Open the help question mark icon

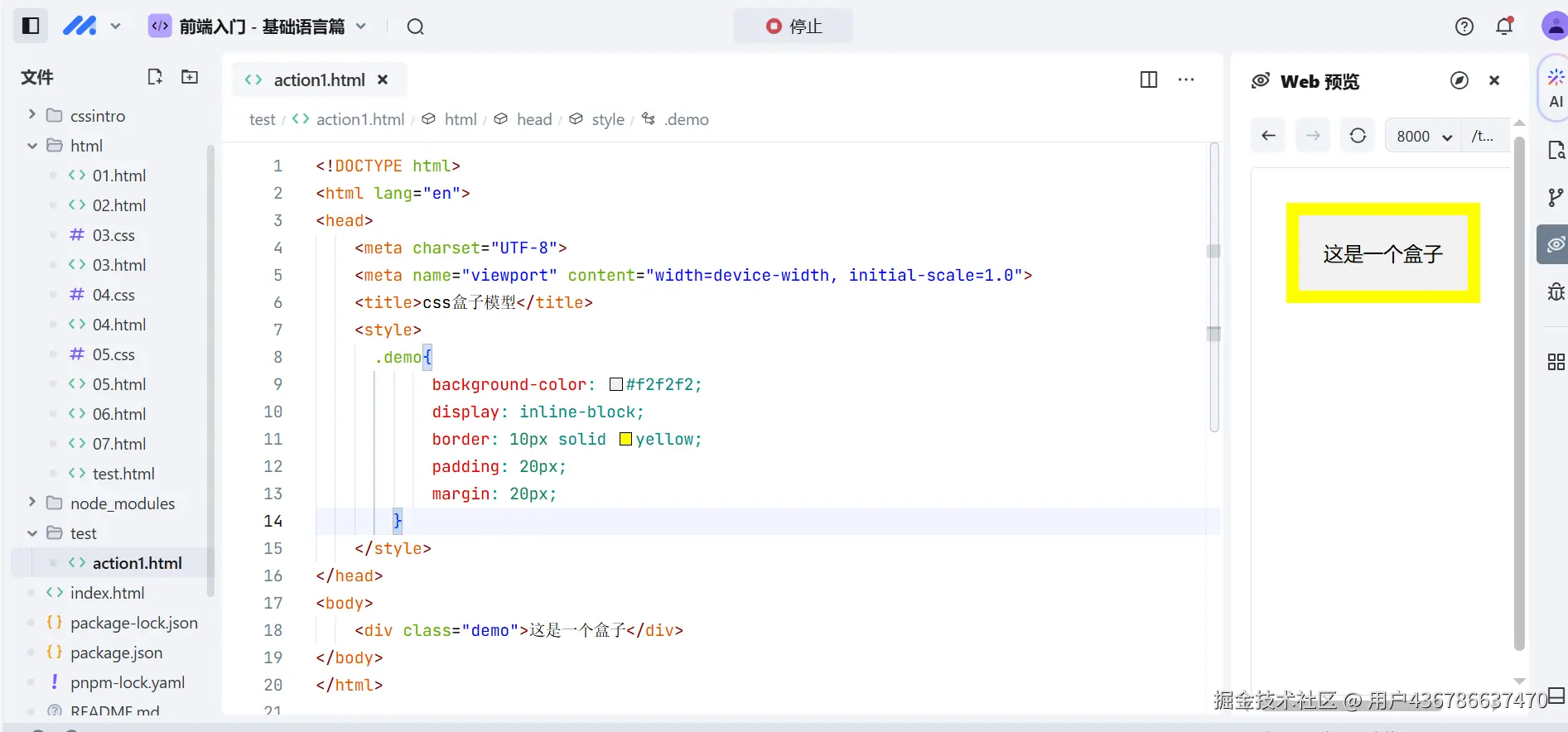[x=1464, y=26]
